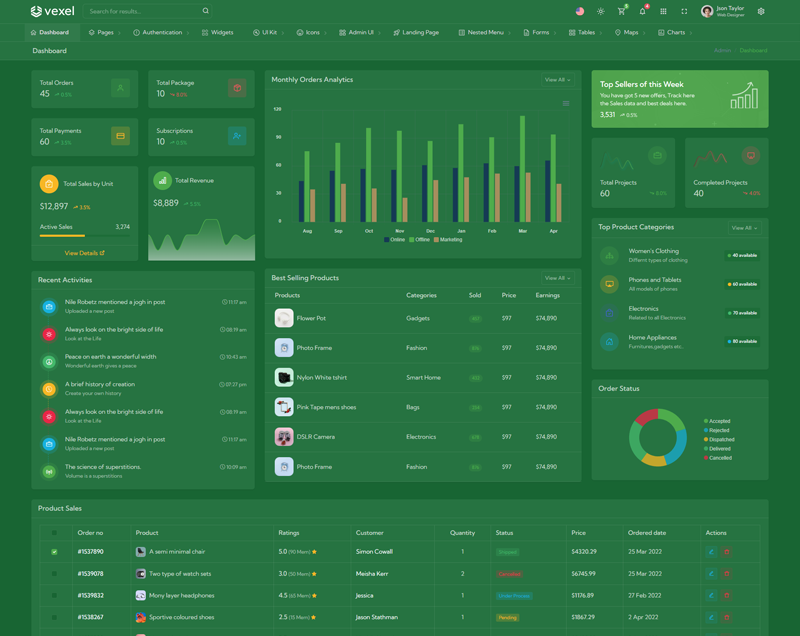Toggle the light/dark theme sun icon

click(x=600, y=12)
